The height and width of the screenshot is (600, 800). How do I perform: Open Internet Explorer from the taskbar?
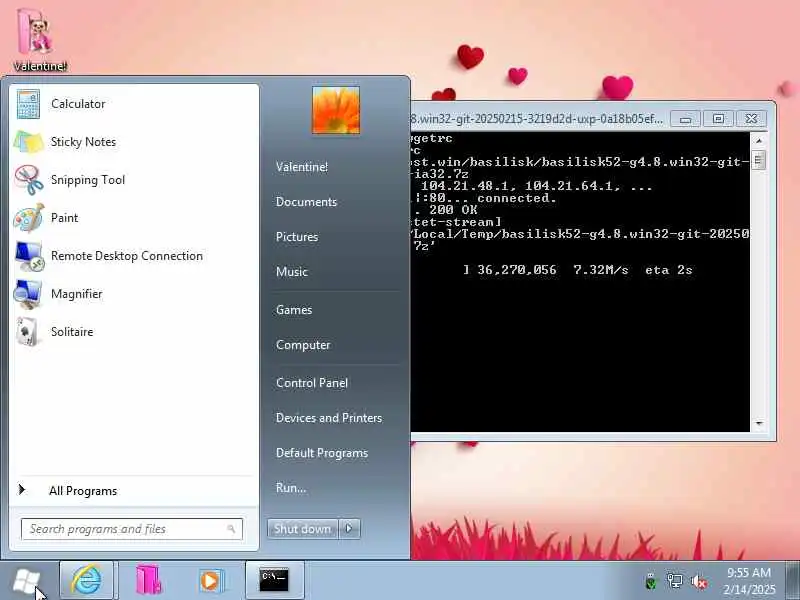pyautogui.click(x=86, y=580)
